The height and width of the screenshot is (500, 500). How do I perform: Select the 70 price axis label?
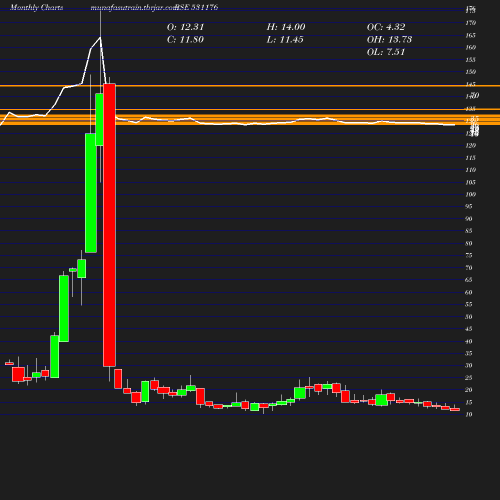(469, 268)
